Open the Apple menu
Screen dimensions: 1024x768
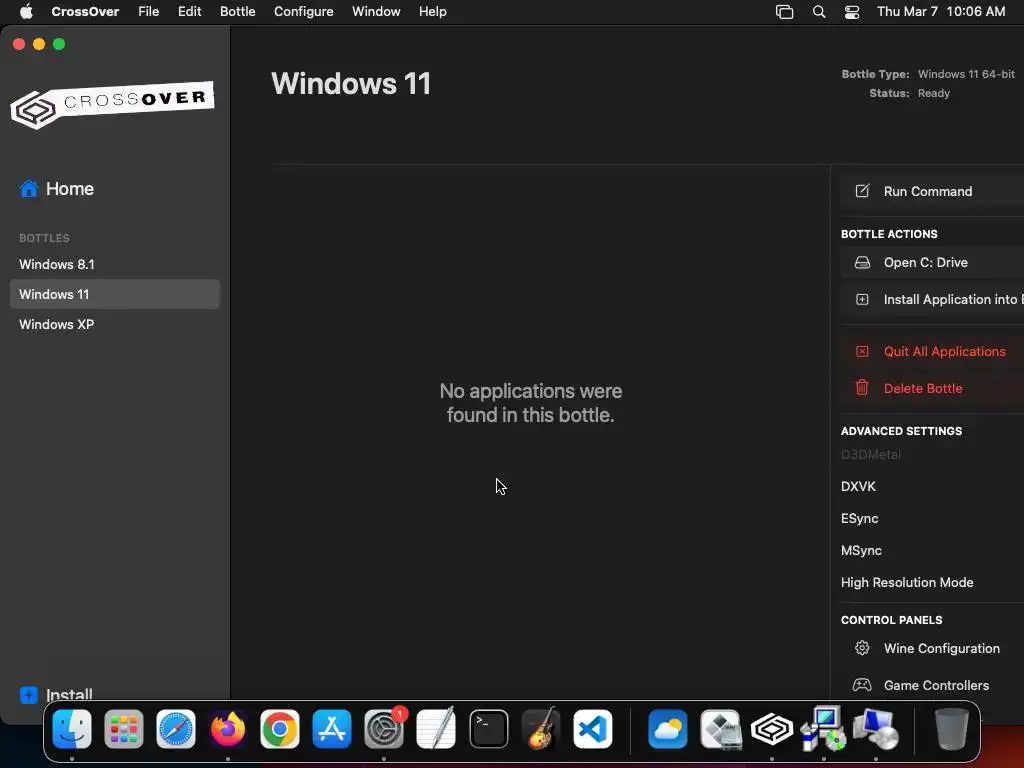coord(26,12)
